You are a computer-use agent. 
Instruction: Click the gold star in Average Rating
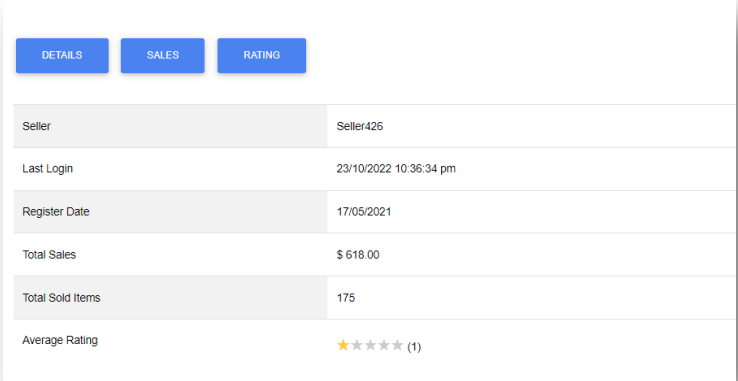click(343, 346)
